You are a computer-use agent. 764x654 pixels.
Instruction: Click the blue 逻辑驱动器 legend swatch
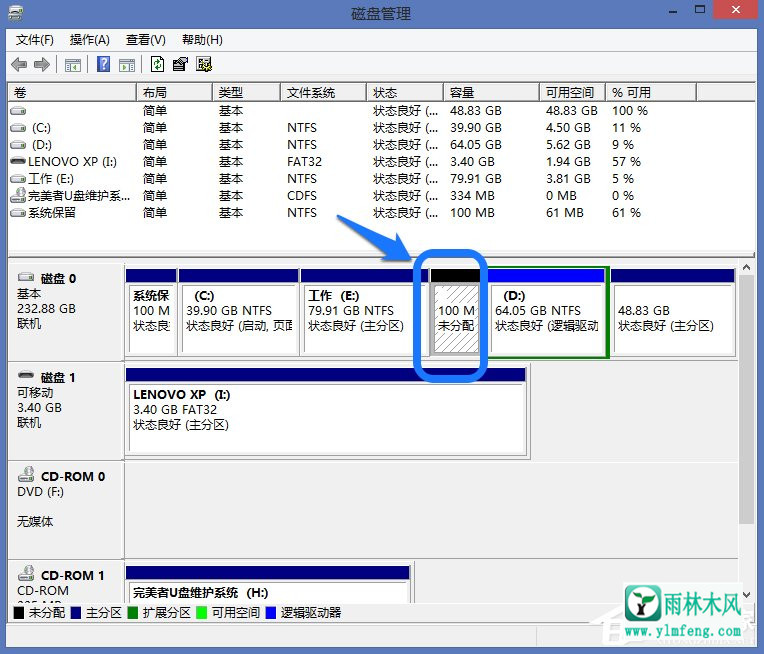tap(270, 613)
